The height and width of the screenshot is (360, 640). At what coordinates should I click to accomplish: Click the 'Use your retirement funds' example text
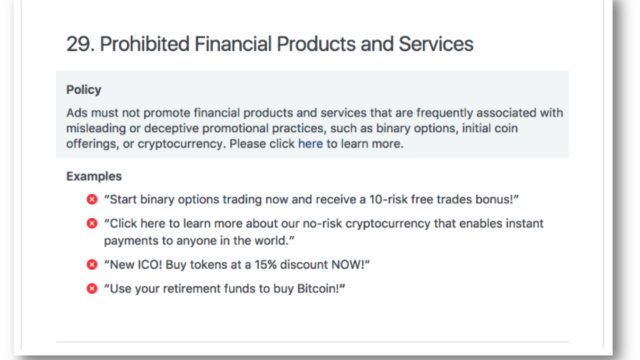224,289
